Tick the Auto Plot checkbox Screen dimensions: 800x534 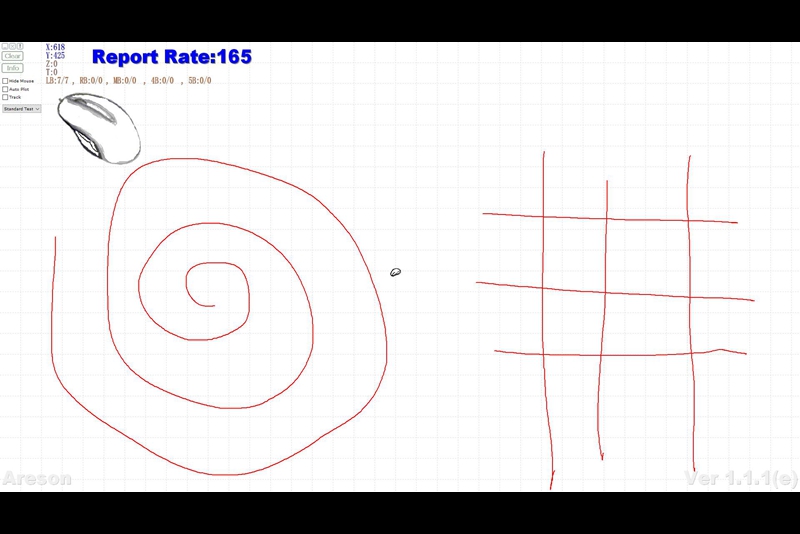pos(5,89)
